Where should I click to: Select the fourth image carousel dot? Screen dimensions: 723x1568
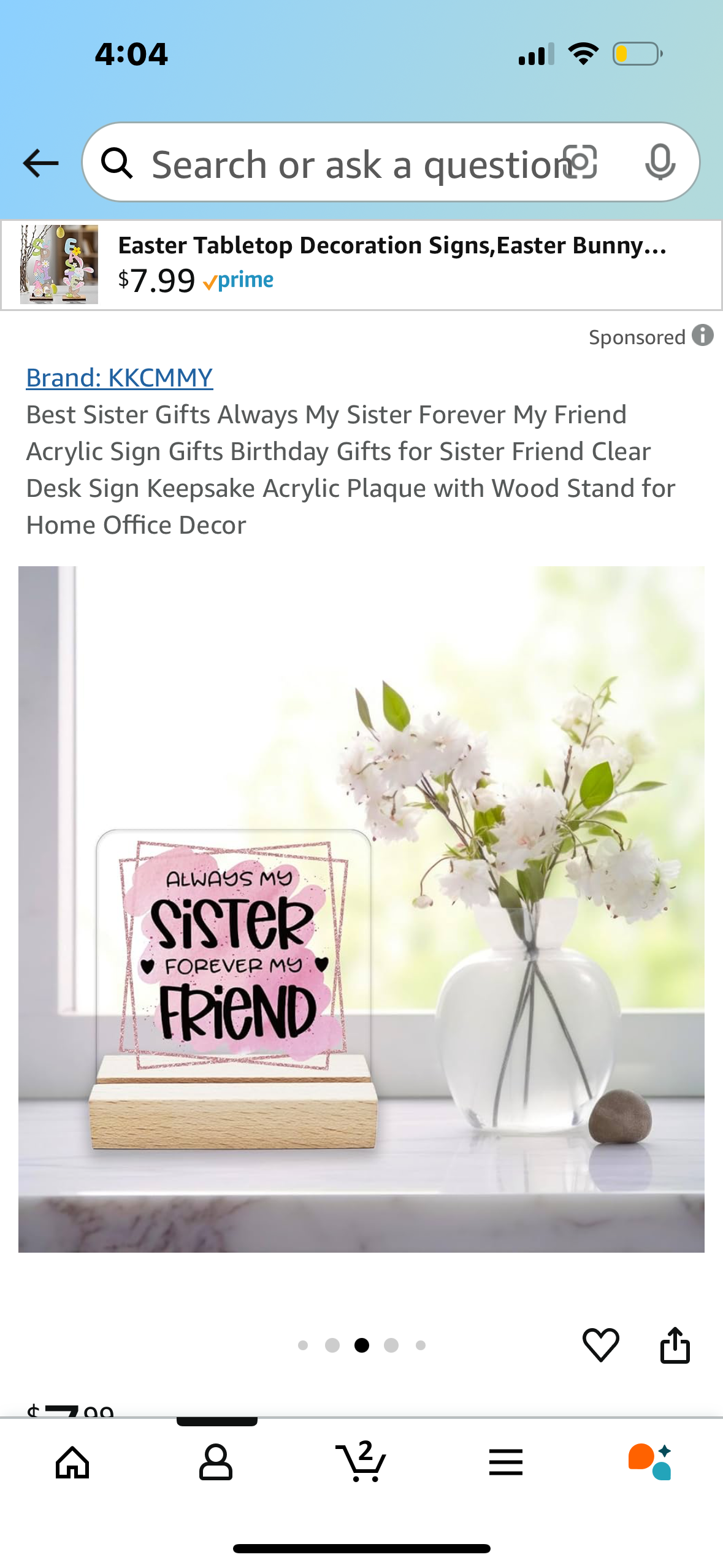pos(391,1345)
